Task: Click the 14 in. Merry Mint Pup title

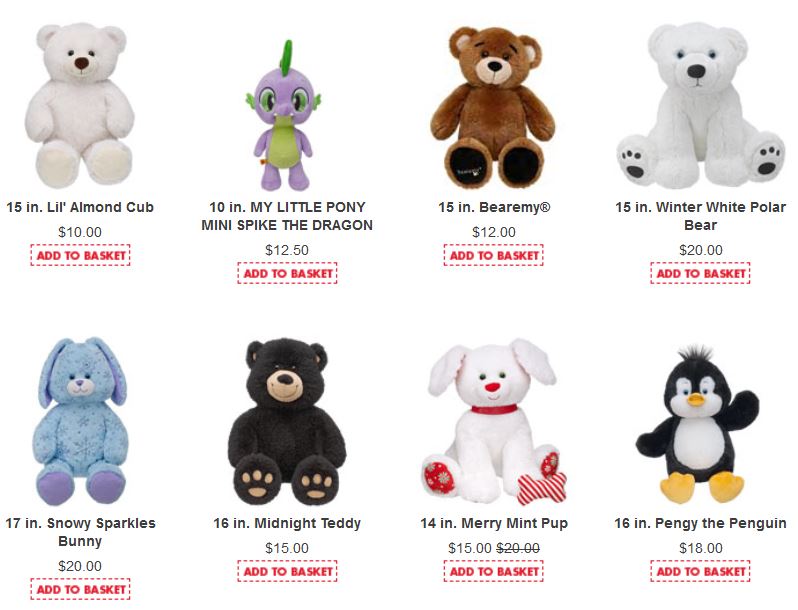Action: 494,523
